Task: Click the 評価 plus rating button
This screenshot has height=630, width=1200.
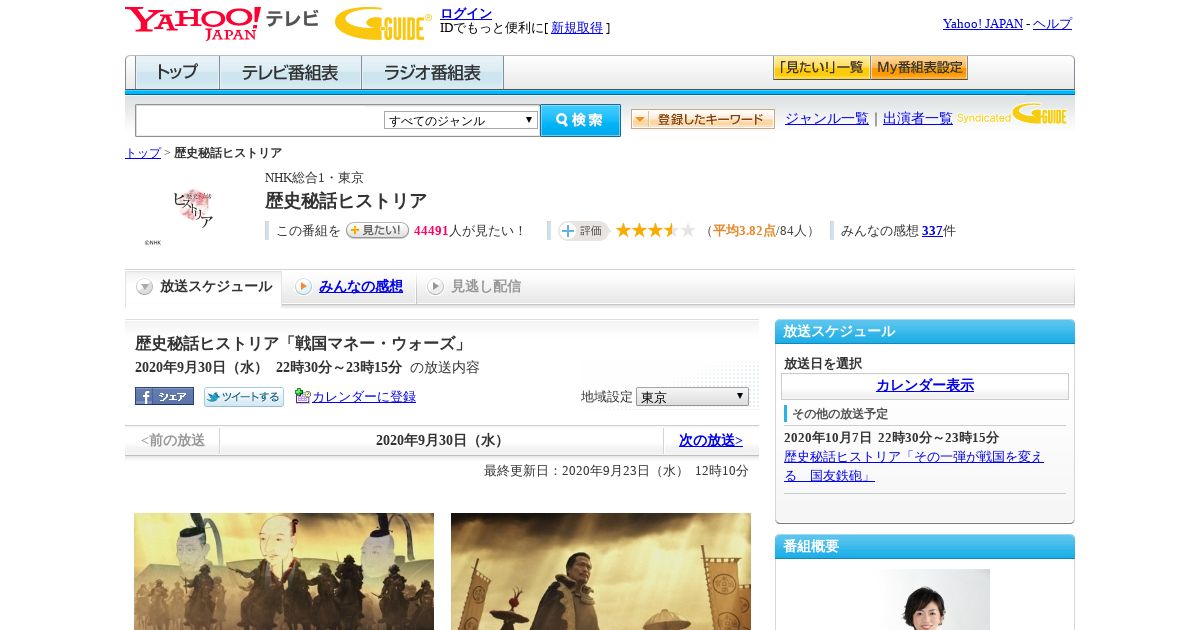Action: click(584, 231)
